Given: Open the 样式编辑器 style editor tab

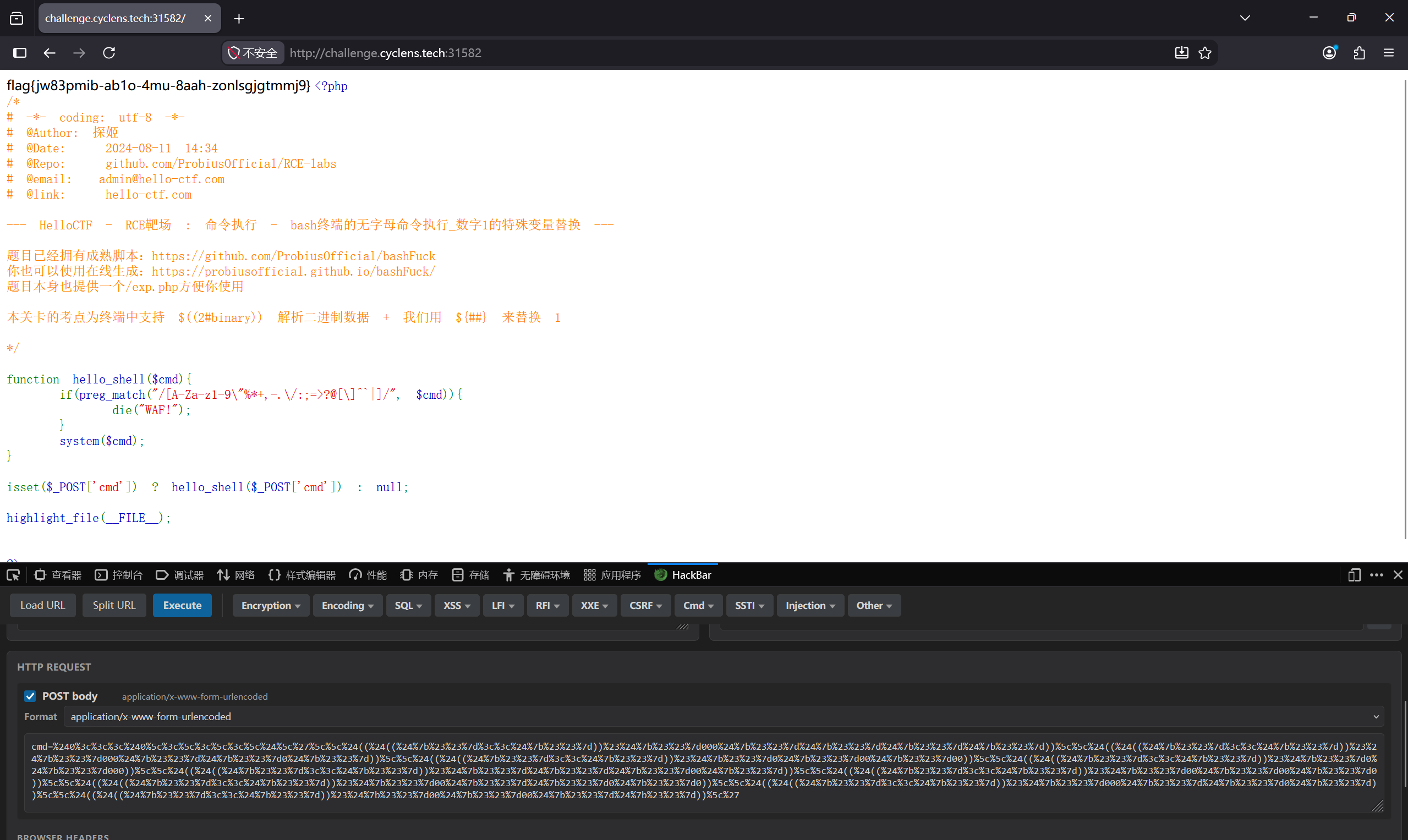Looking at the screenshot, I should point(302,575).
